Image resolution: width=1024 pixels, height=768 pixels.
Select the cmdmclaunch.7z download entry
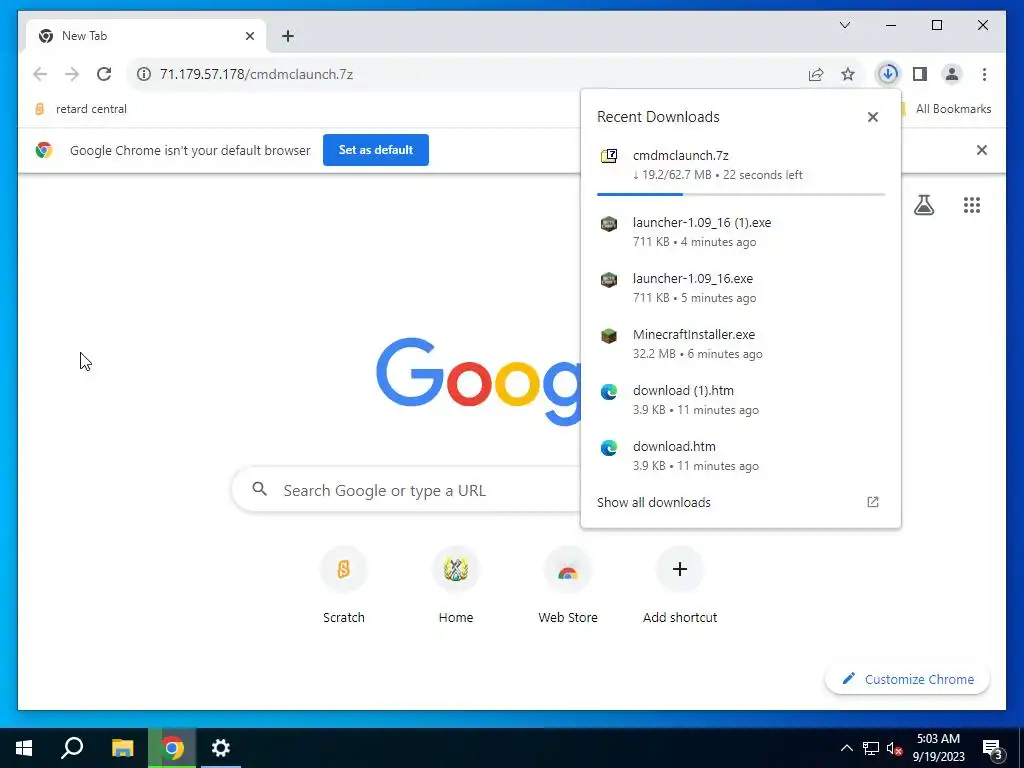coord(741,165)
